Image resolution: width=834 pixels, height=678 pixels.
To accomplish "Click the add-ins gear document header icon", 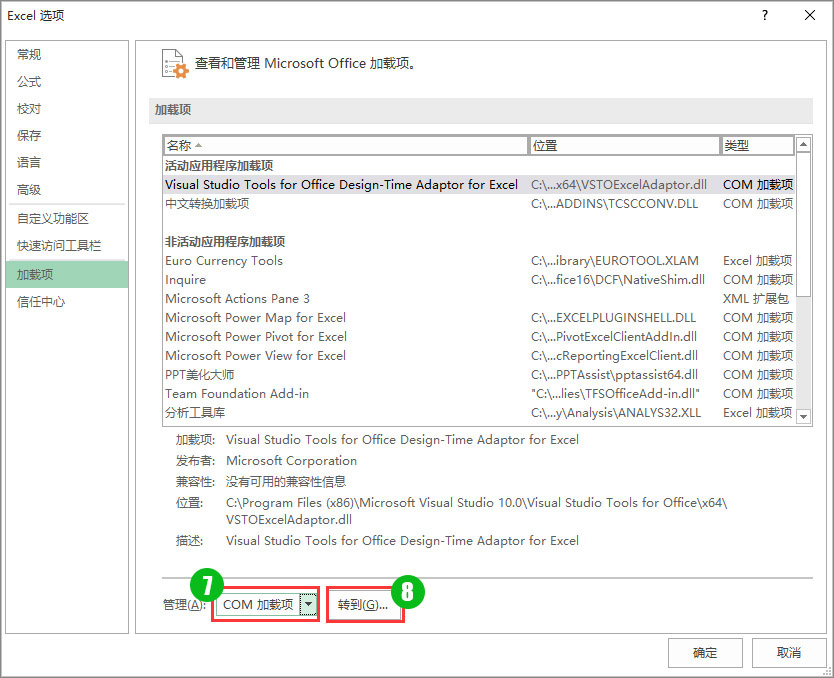I will pyautogui.click(x=175, y=64).
